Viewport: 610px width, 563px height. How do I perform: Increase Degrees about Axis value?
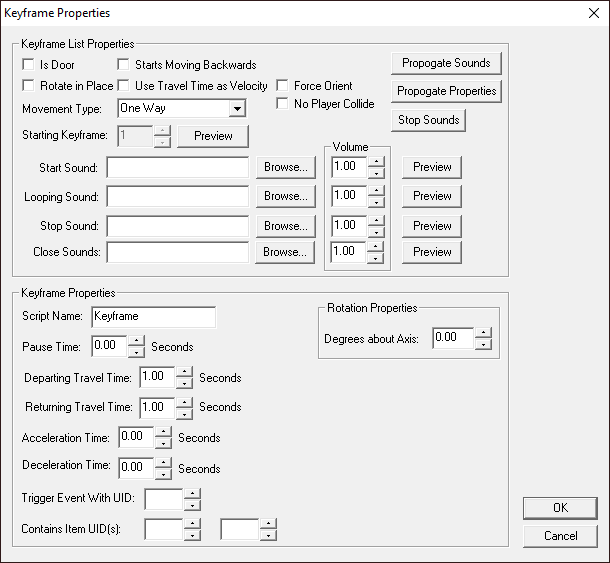pos(483,332)
